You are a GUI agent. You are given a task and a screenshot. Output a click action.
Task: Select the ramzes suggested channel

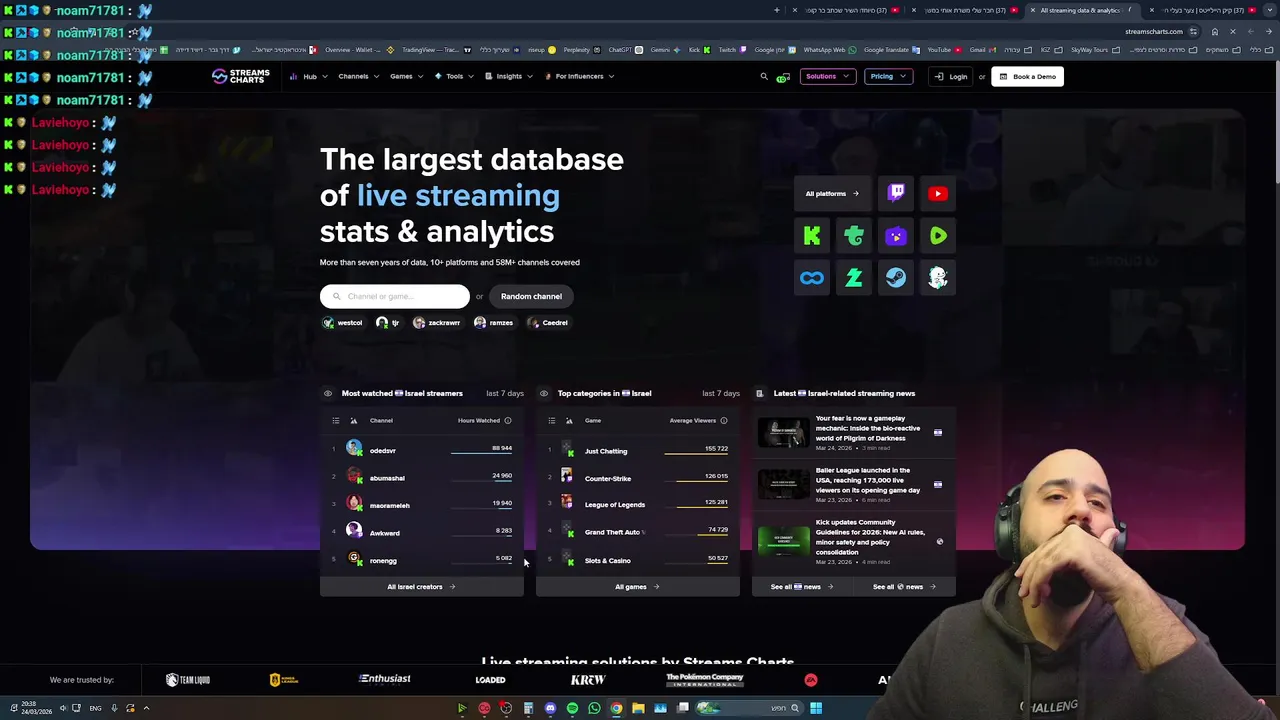tap(494, 323)
